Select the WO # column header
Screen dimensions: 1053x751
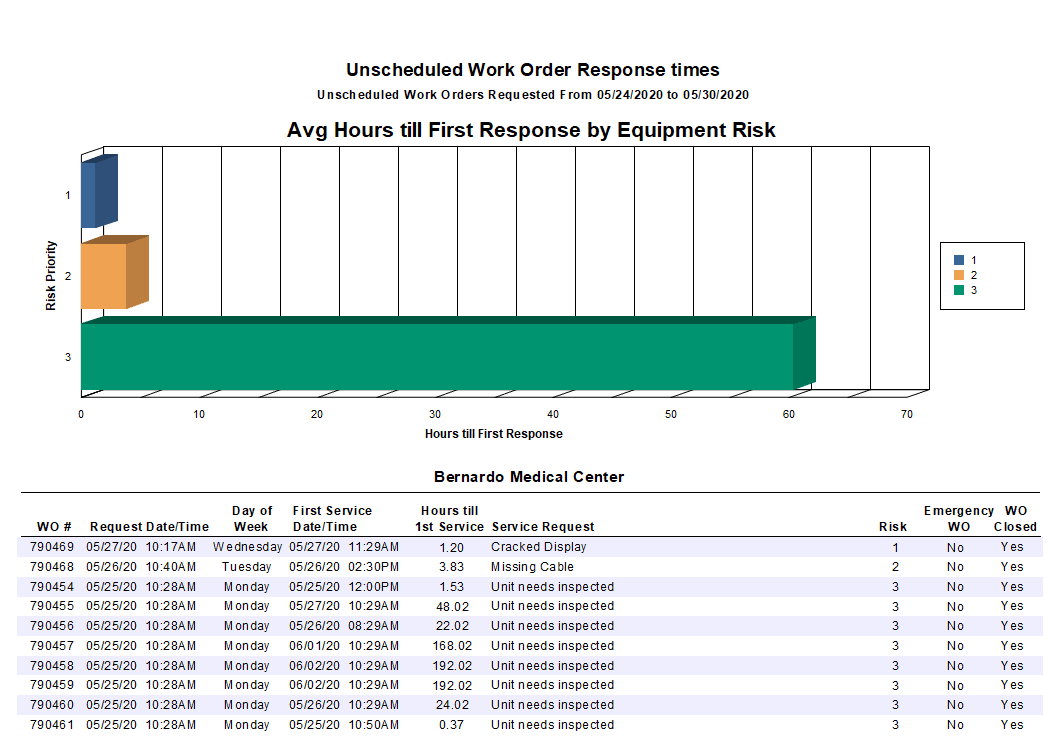(x=50, y=526)
